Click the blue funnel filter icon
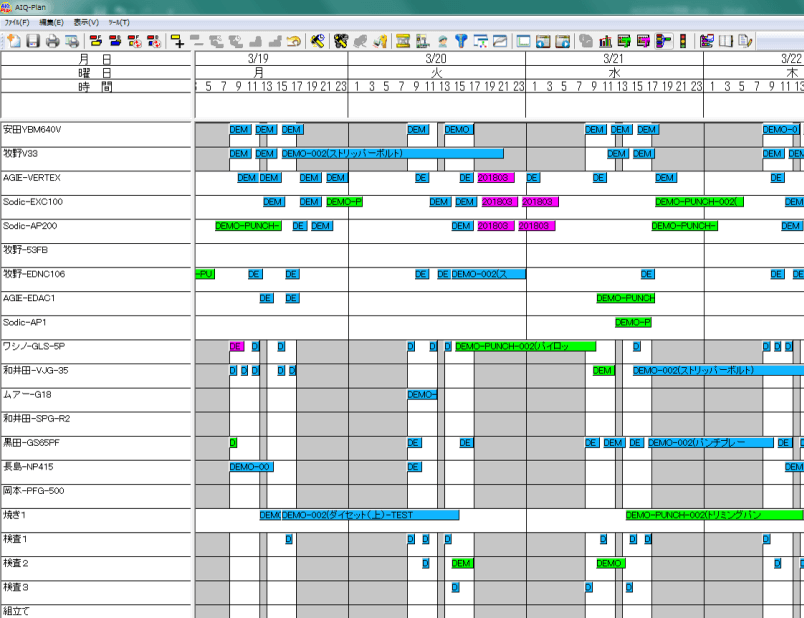 pos(461,41)
